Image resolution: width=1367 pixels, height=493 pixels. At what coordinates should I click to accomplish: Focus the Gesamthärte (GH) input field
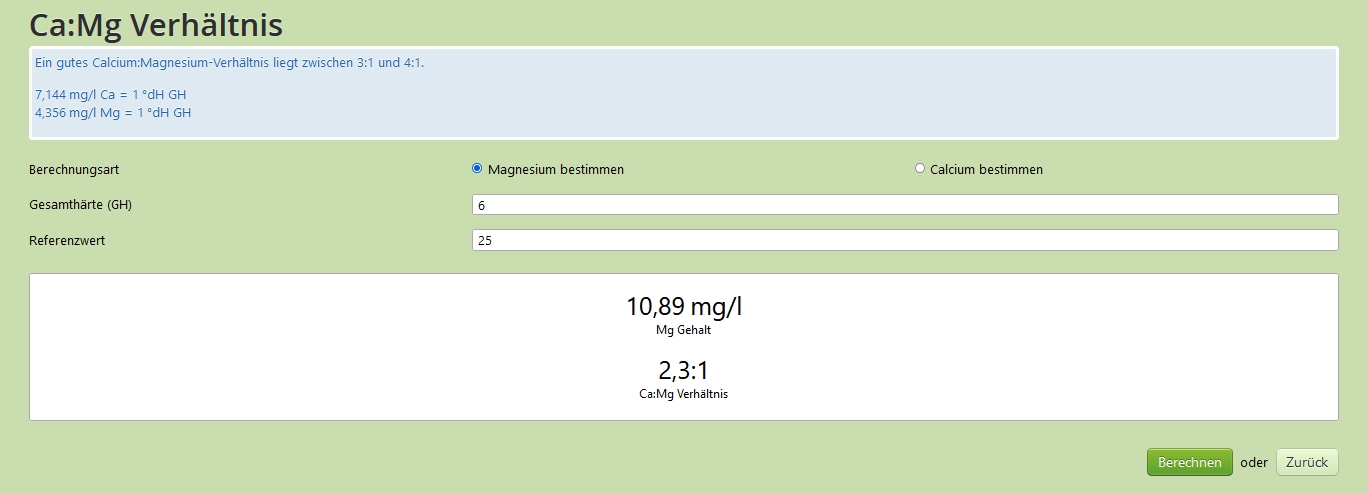point(904,205)
